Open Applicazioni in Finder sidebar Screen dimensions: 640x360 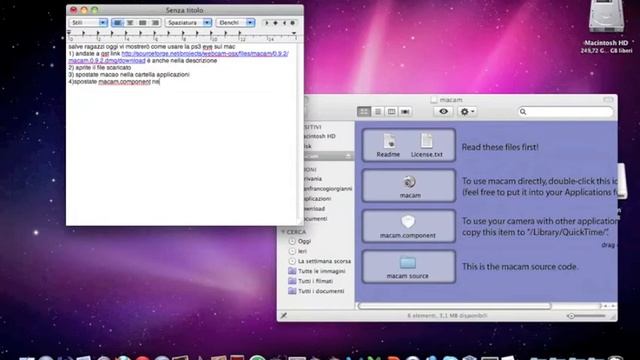coord(317,199)
